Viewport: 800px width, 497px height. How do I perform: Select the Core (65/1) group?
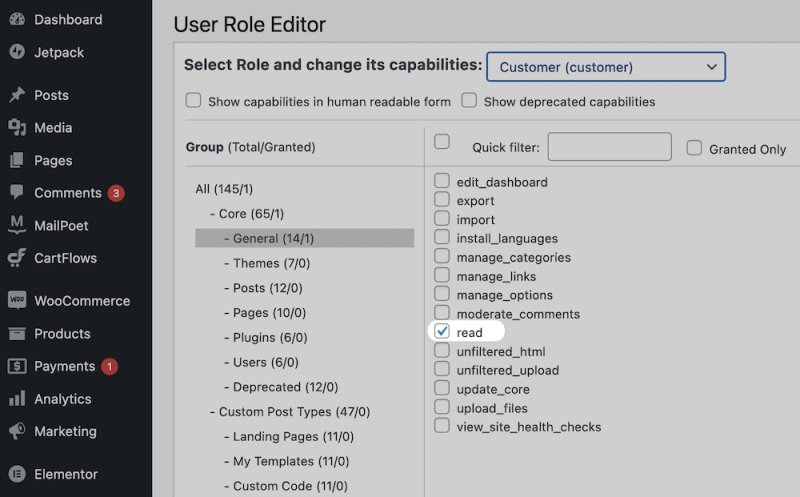[x=247, y=214]
